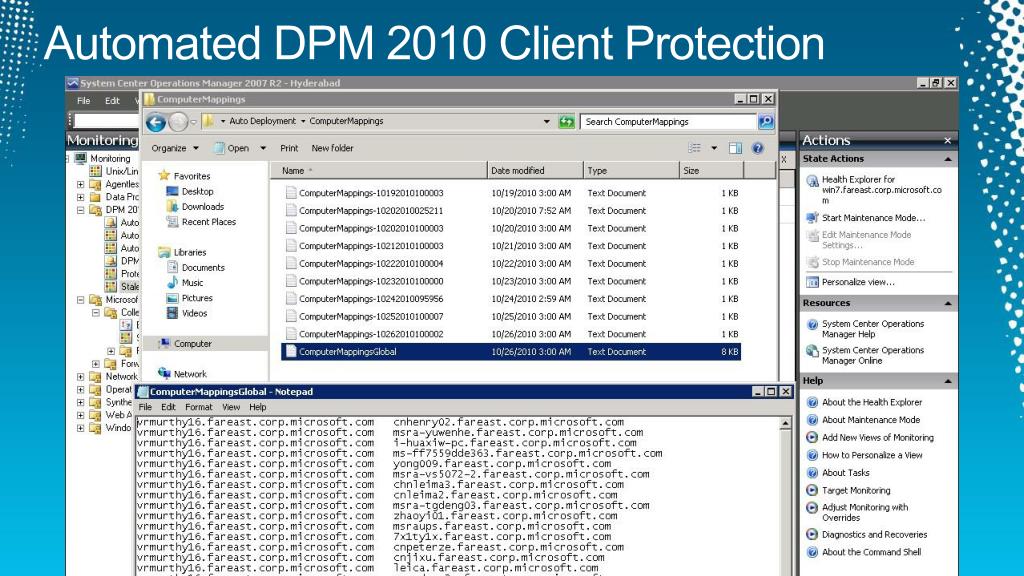Select file ComputerMappings-10242010095956

(371, 299)
